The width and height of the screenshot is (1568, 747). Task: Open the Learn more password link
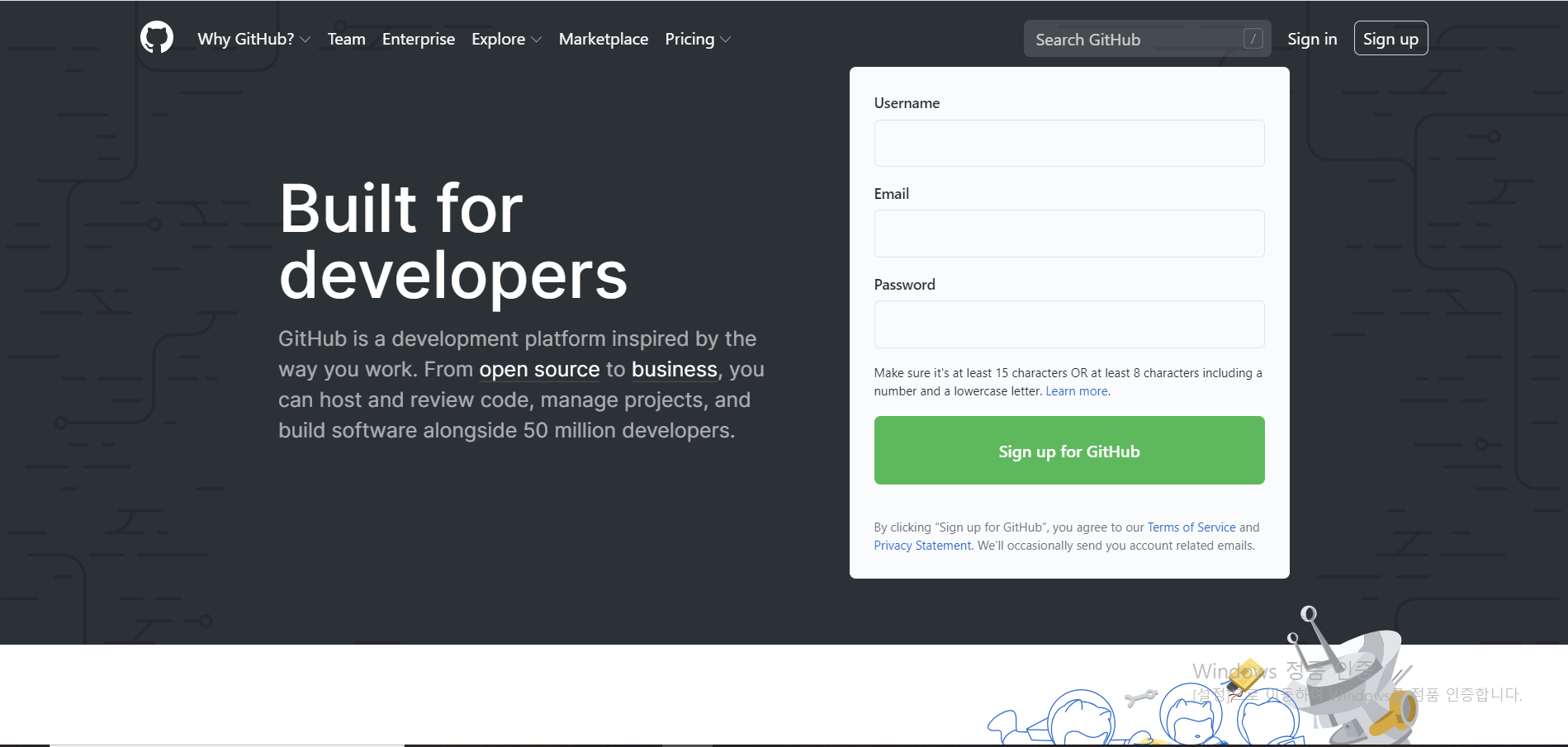(1077, 391)
